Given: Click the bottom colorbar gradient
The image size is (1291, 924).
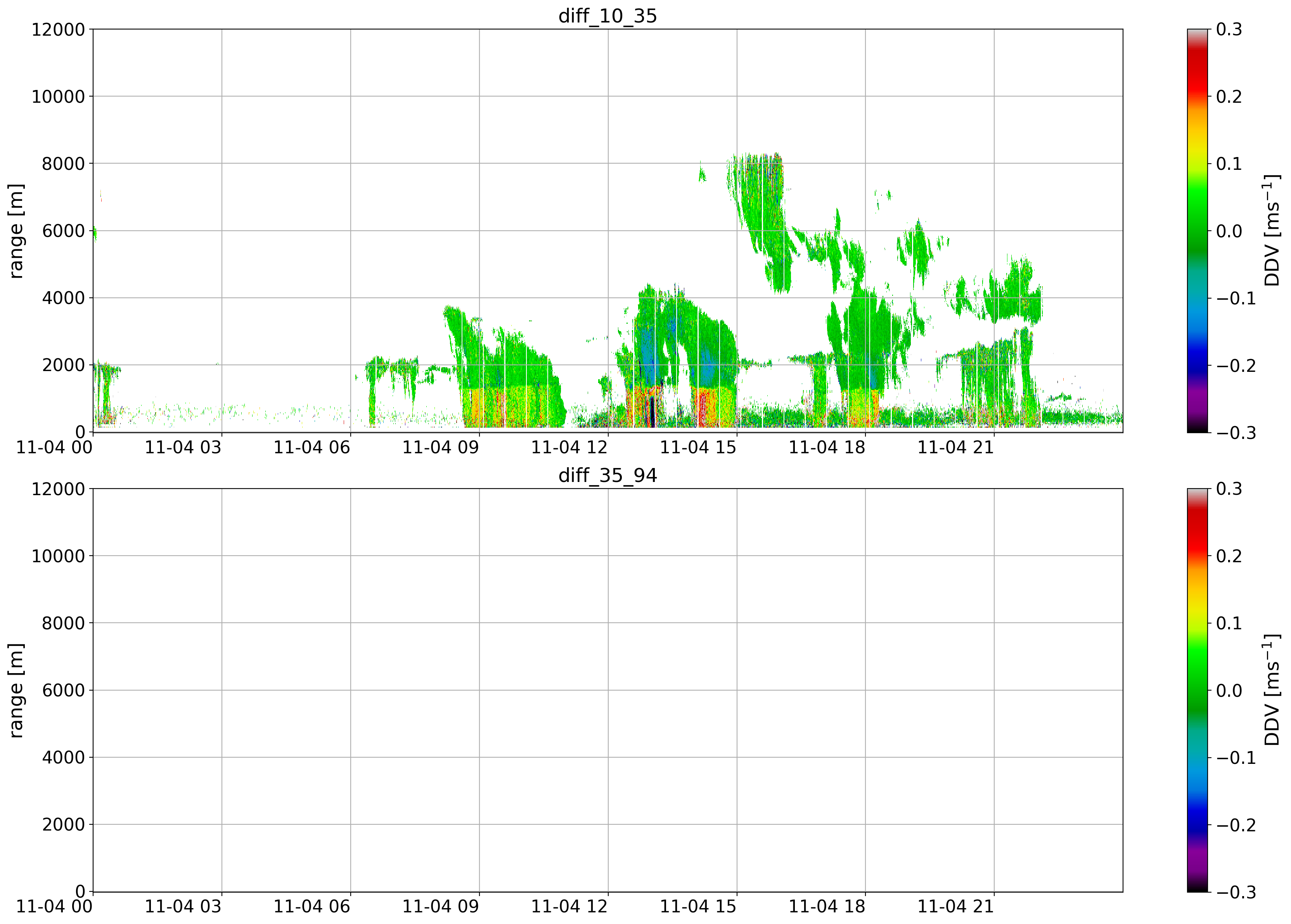Looking at the screenshot, I should 1198,690.
